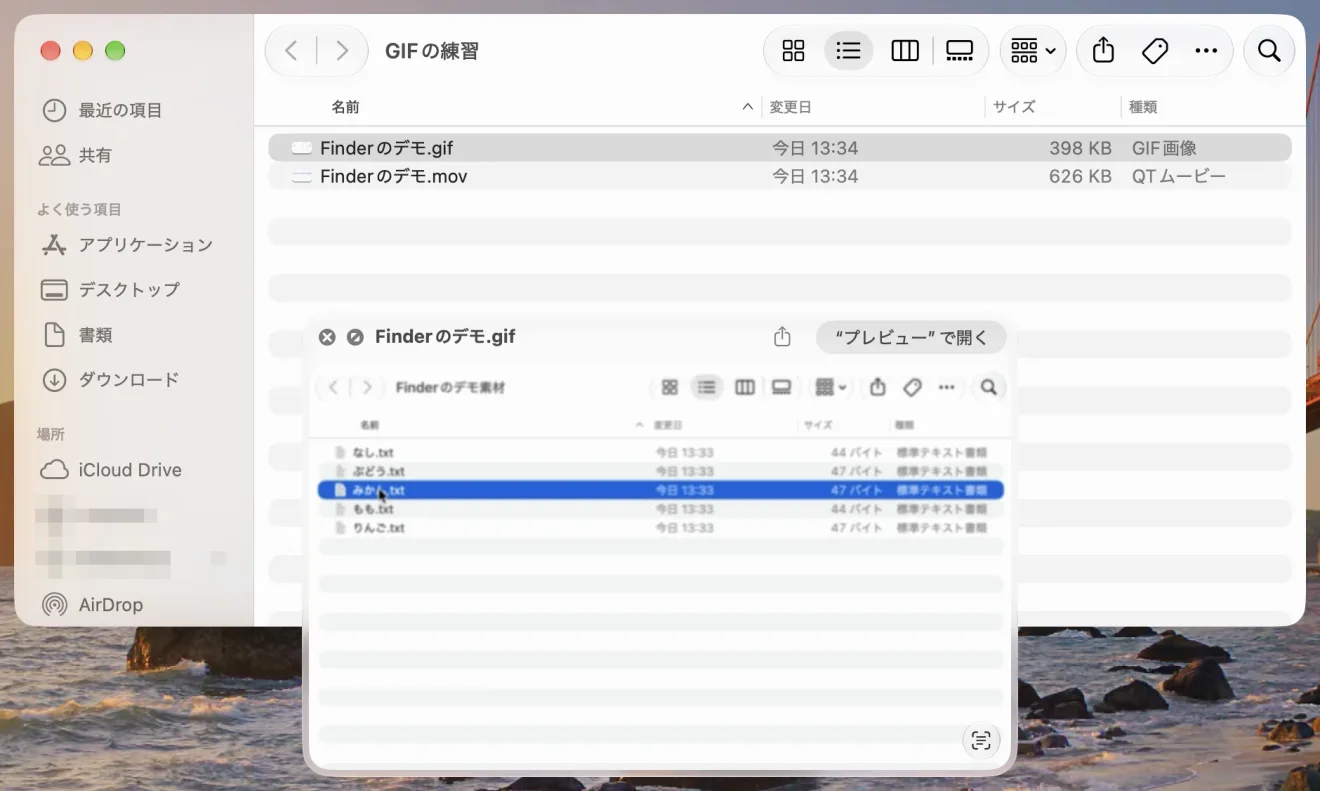Viewport: 1320px width, 791px height.
Task: Click the GIFの練習 window title
Action: pos(432,51)
